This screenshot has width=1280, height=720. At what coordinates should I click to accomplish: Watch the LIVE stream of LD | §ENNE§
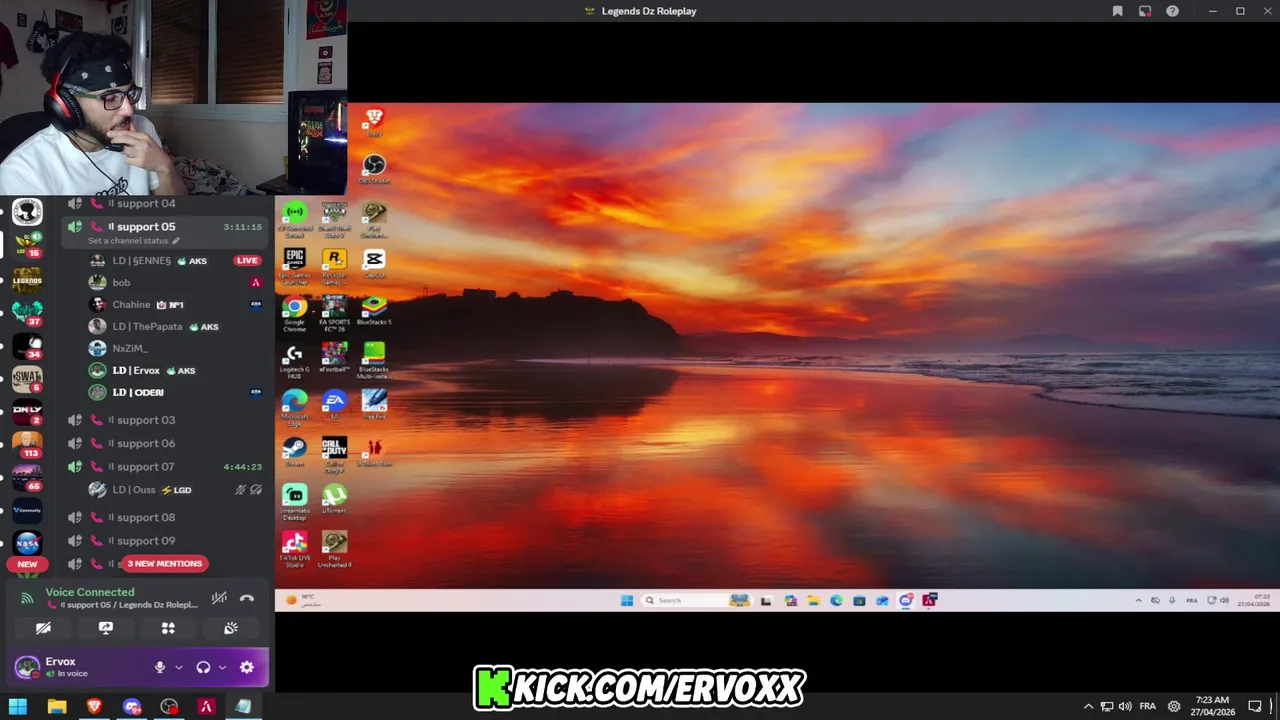[x=247, y=260]
